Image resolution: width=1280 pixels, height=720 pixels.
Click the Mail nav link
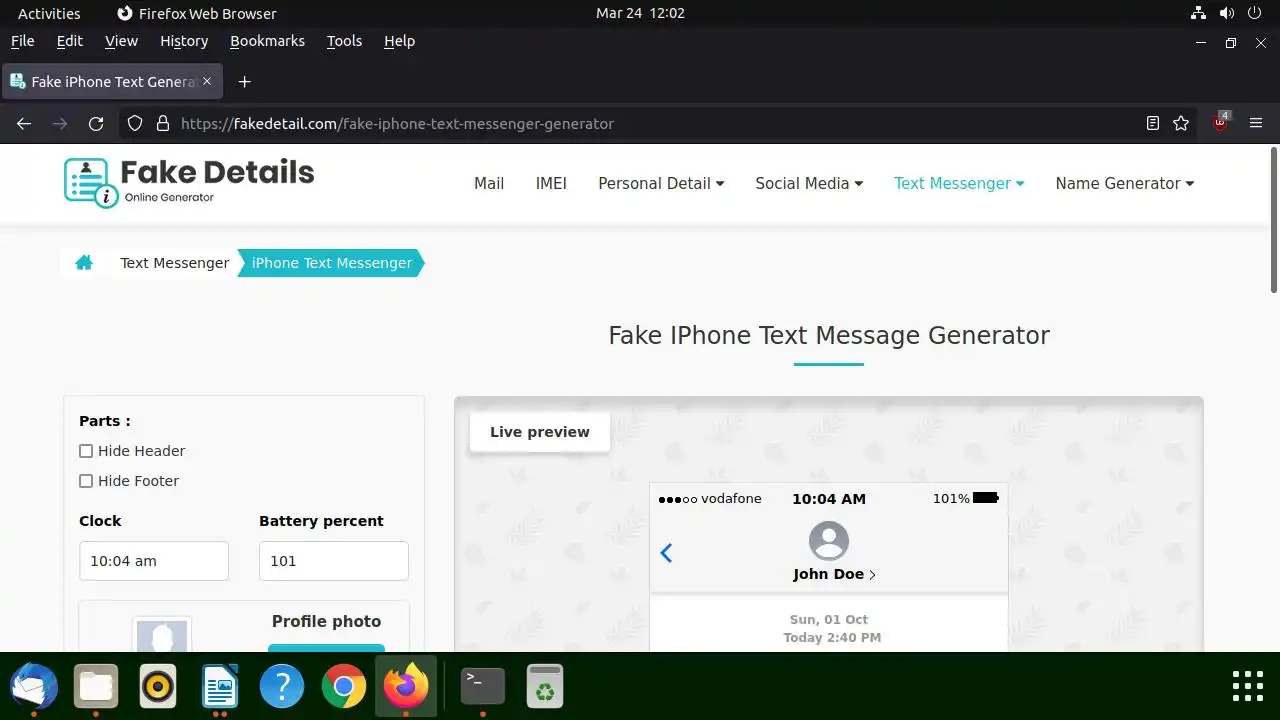pyautogui.click(x=489, y=183)
